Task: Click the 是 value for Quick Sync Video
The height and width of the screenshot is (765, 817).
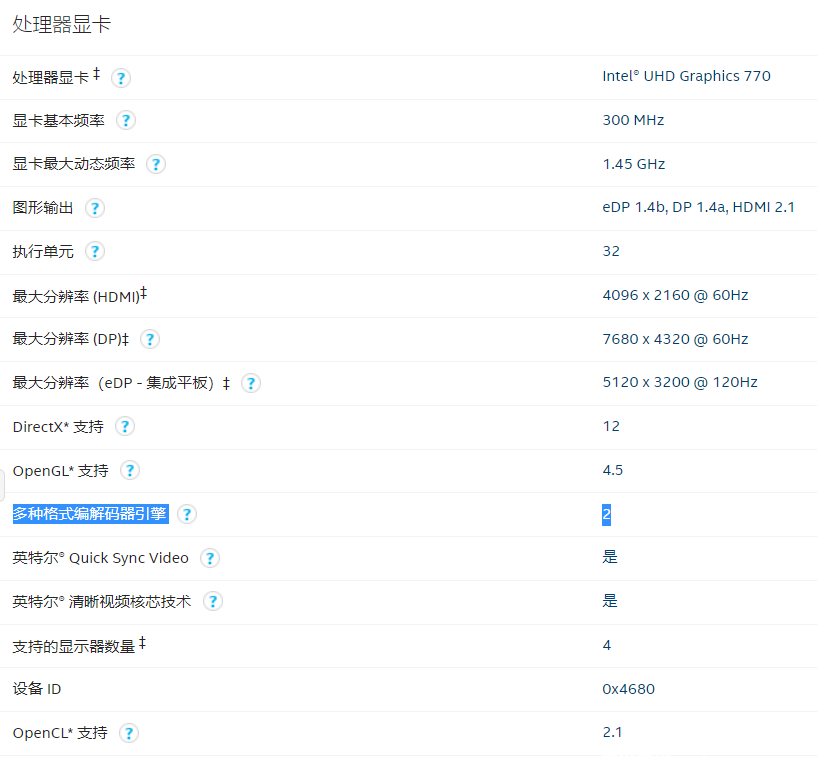Action: pyautogui.click(x=610, y=557)
